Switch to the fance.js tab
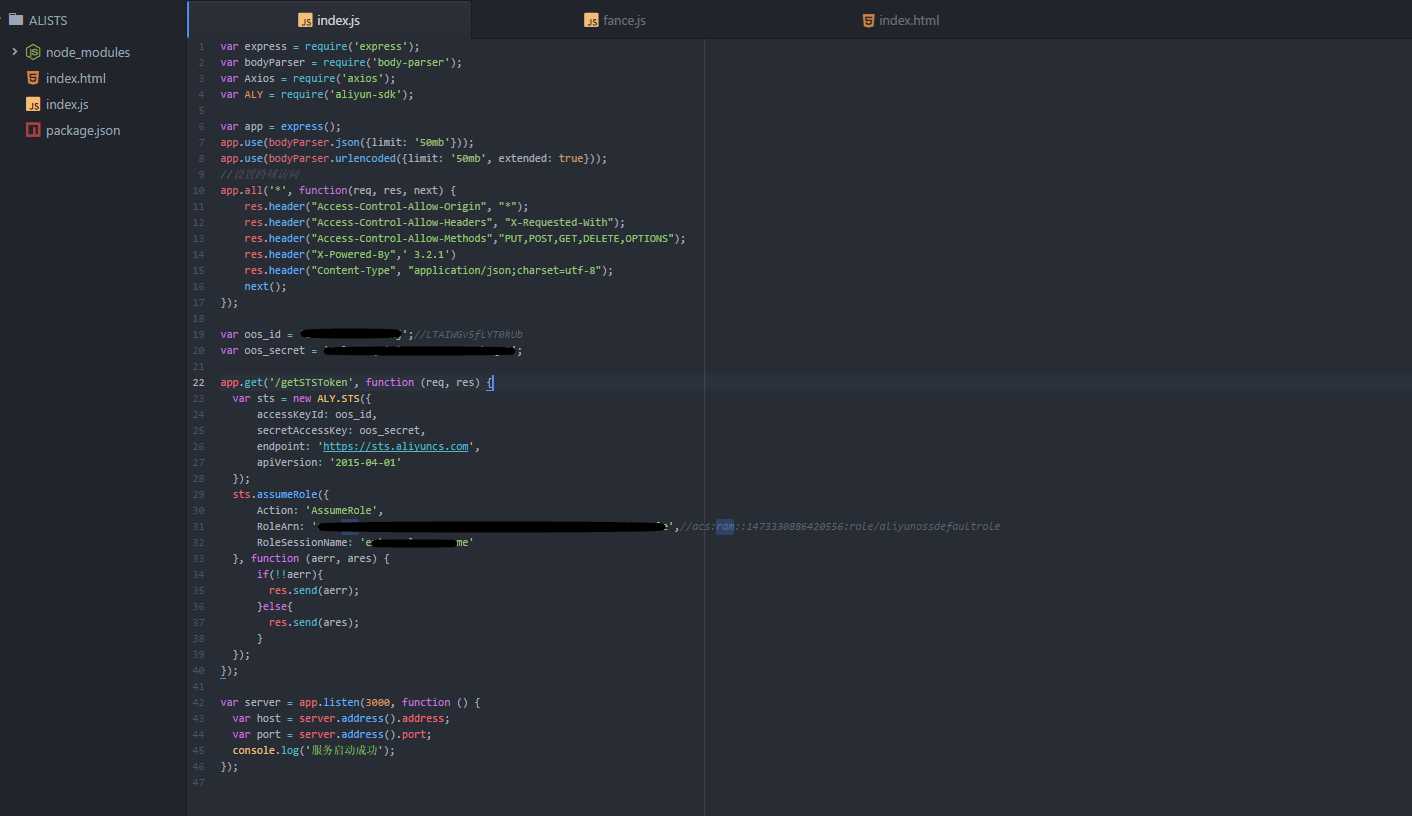The height and width of the screenshot is (816, 1412). pos(614,20)
